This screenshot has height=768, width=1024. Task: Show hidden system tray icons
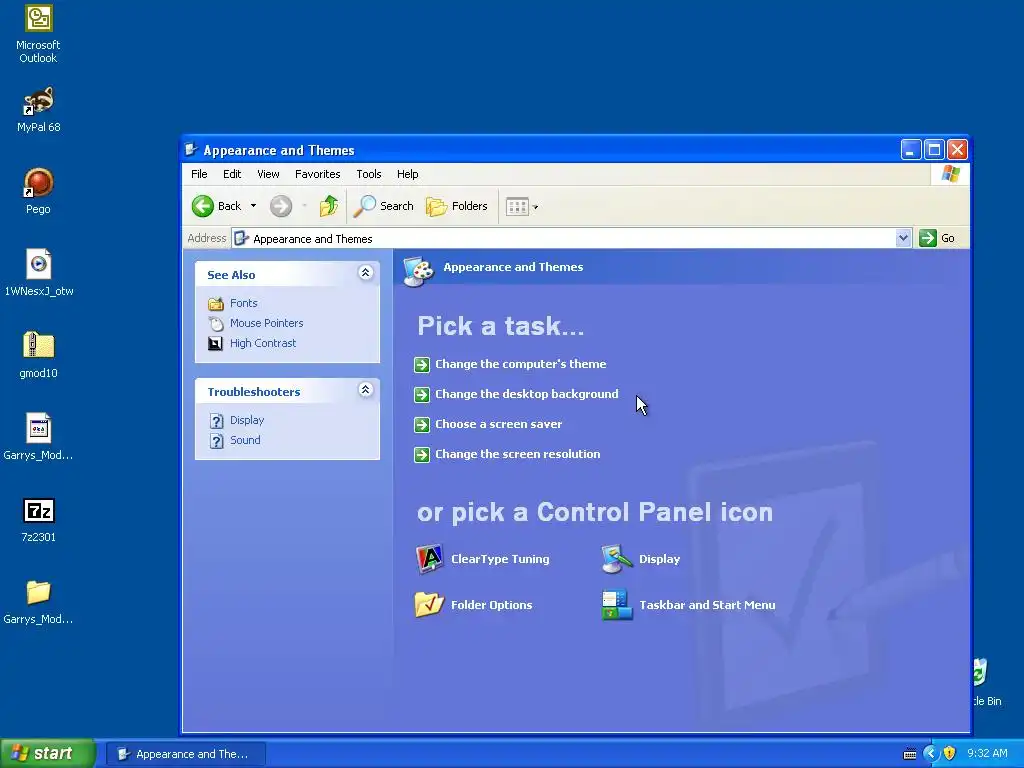coord(931,754)
